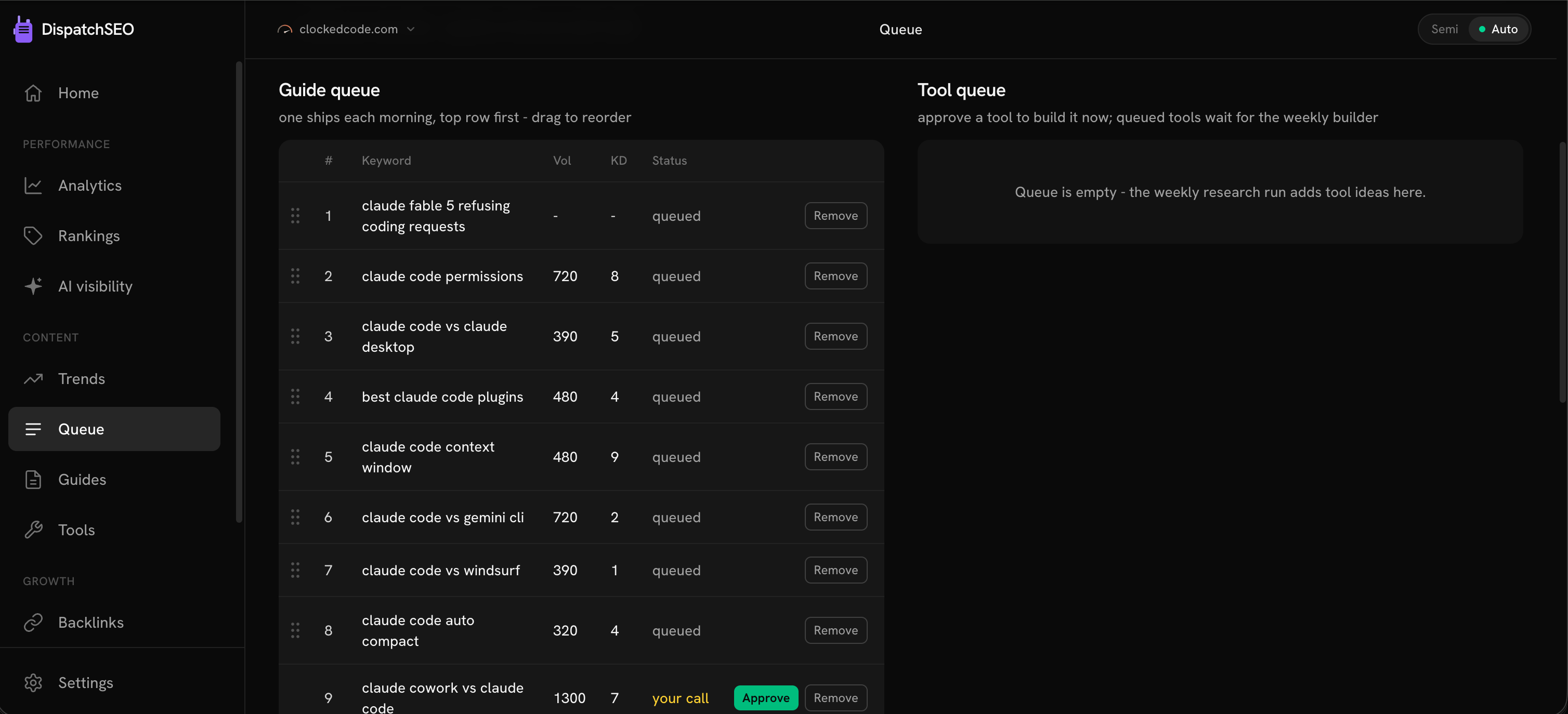
Task: Click the Trends arrow icon
Action: pos(33,379)
